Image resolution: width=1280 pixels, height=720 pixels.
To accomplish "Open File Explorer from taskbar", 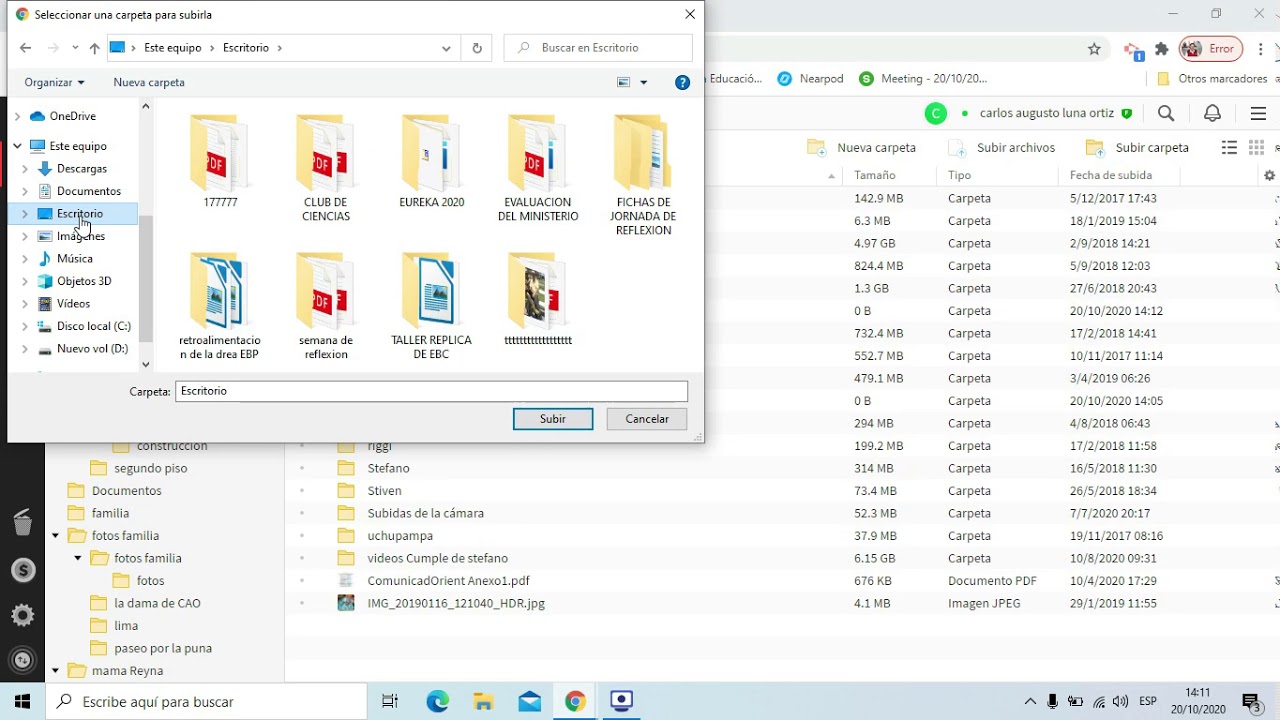I will [483, 701].
